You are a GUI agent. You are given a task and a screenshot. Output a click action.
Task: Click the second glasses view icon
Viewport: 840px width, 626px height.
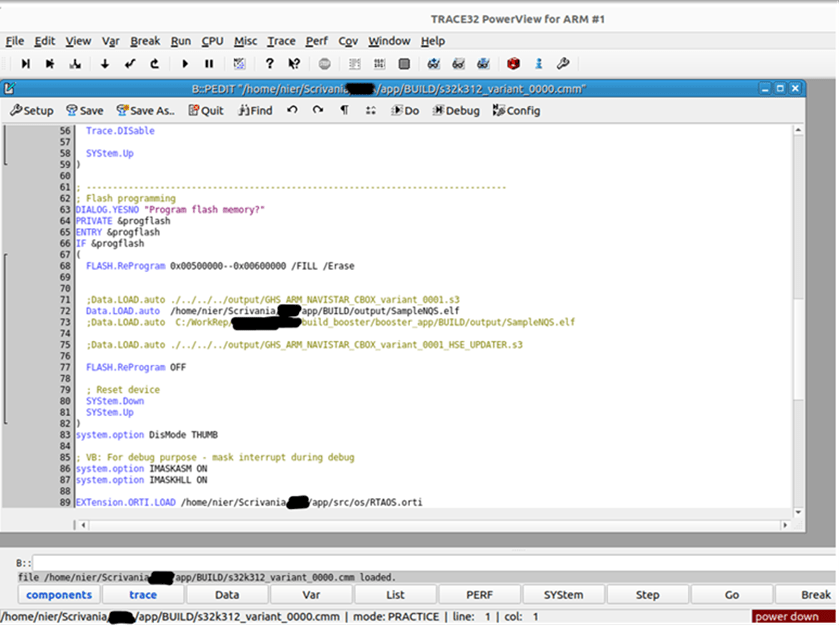point(459,64)
